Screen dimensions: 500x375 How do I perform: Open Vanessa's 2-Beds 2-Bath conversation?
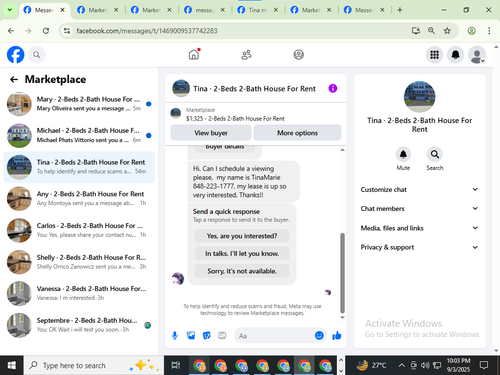click(x=79, y=293)
